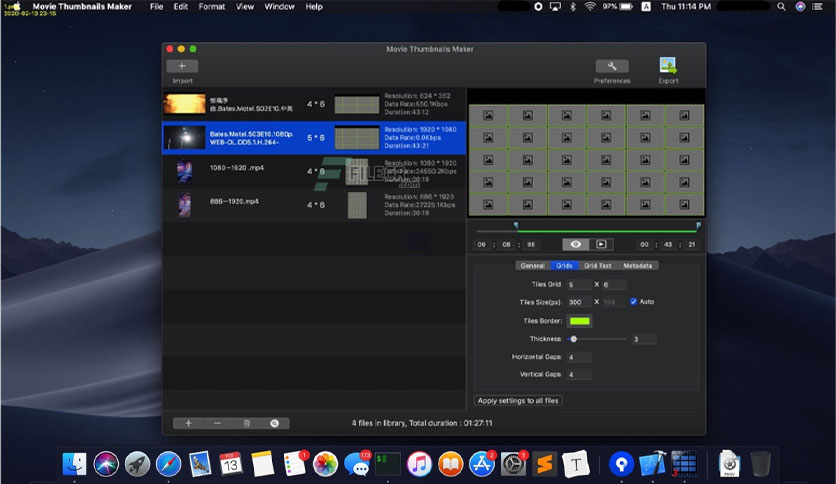Open iTunes from the Dock
The image size is (836, 484).
click(419, 464)
